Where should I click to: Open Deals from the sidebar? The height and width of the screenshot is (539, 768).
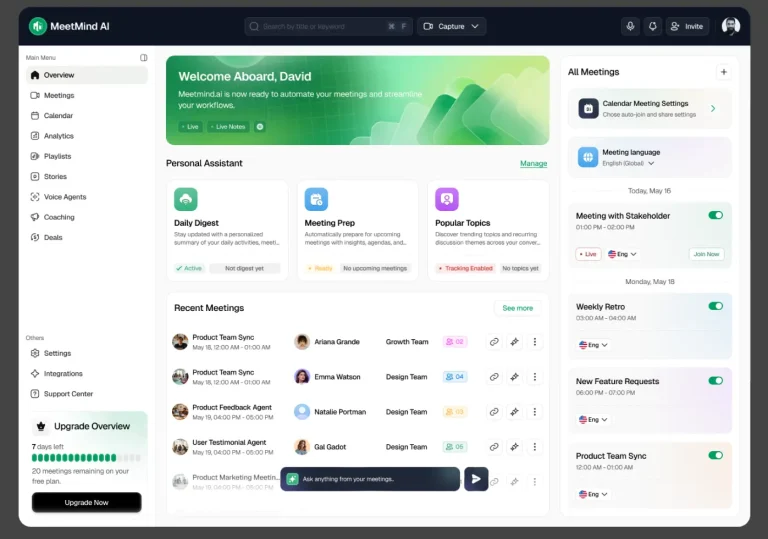click(x=87, y=237)
